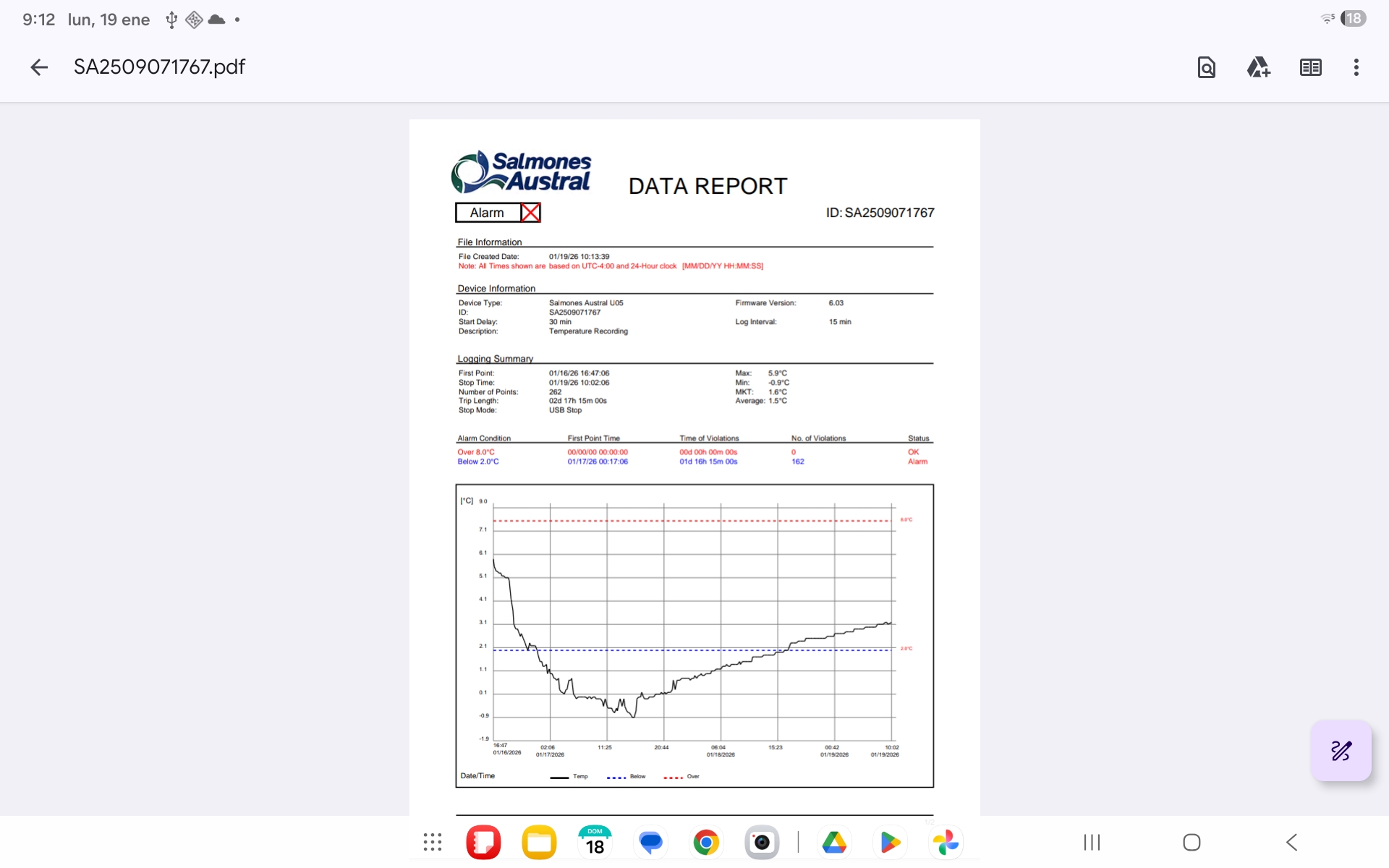This screenshot has width=1389, height=868.
Task: Tap the red crossed Alarm checkbox
Action: 530,213
